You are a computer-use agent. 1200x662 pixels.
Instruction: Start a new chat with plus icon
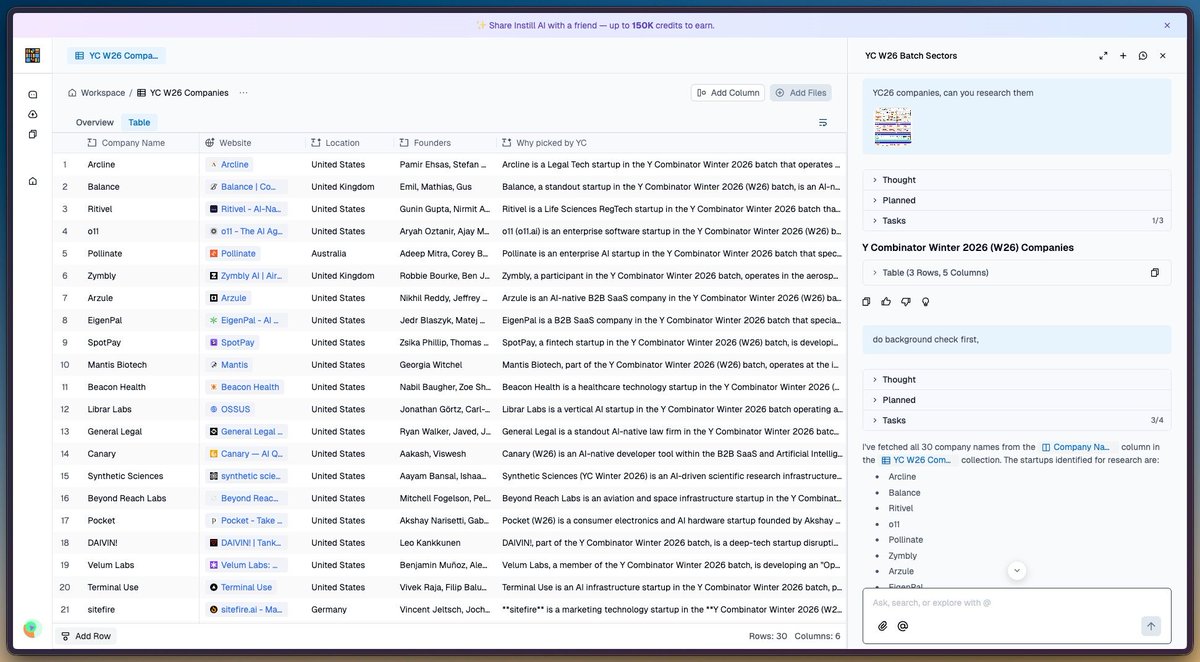(x=1123, y=56)
